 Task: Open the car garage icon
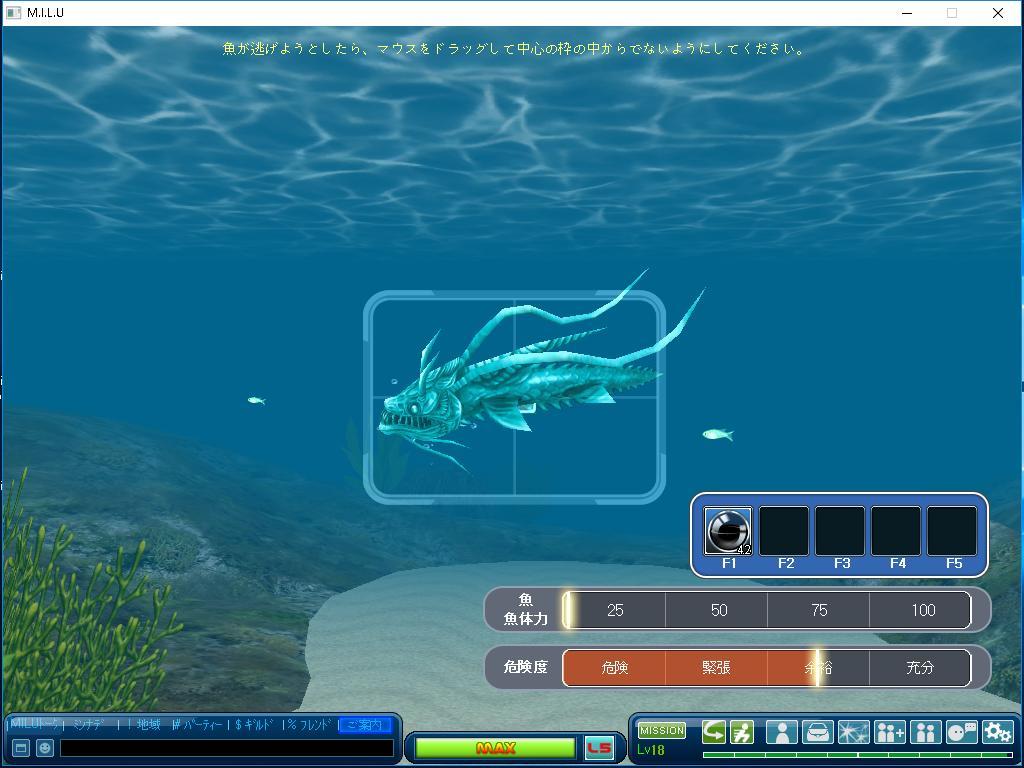[817, 732]
